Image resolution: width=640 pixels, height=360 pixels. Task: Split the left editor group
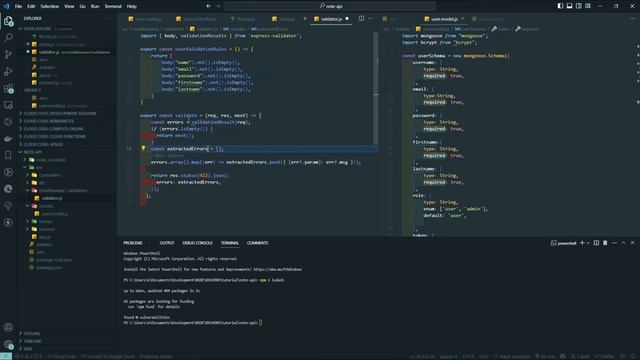[361, 18]
